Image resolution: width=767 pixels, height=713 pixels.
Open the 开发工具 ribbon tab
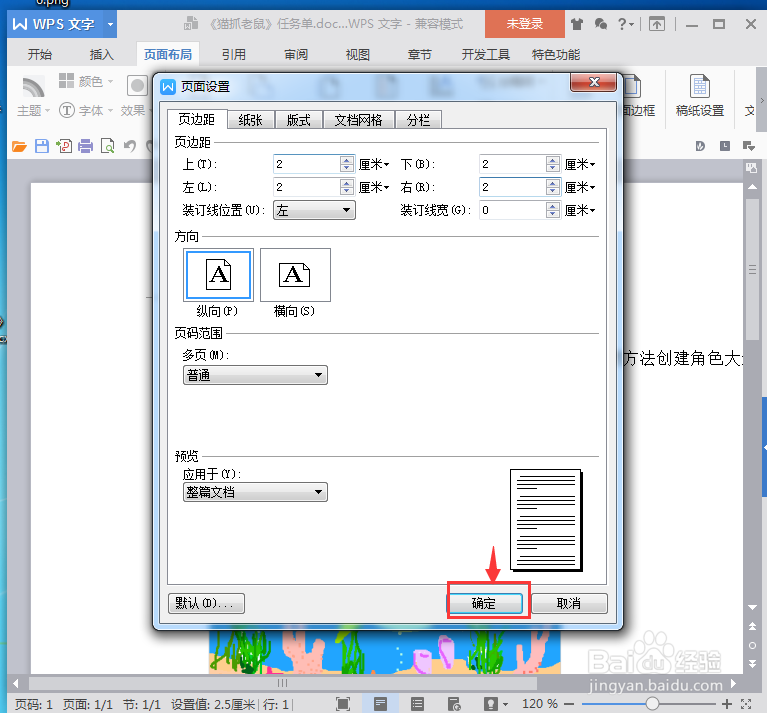(486, 54)
